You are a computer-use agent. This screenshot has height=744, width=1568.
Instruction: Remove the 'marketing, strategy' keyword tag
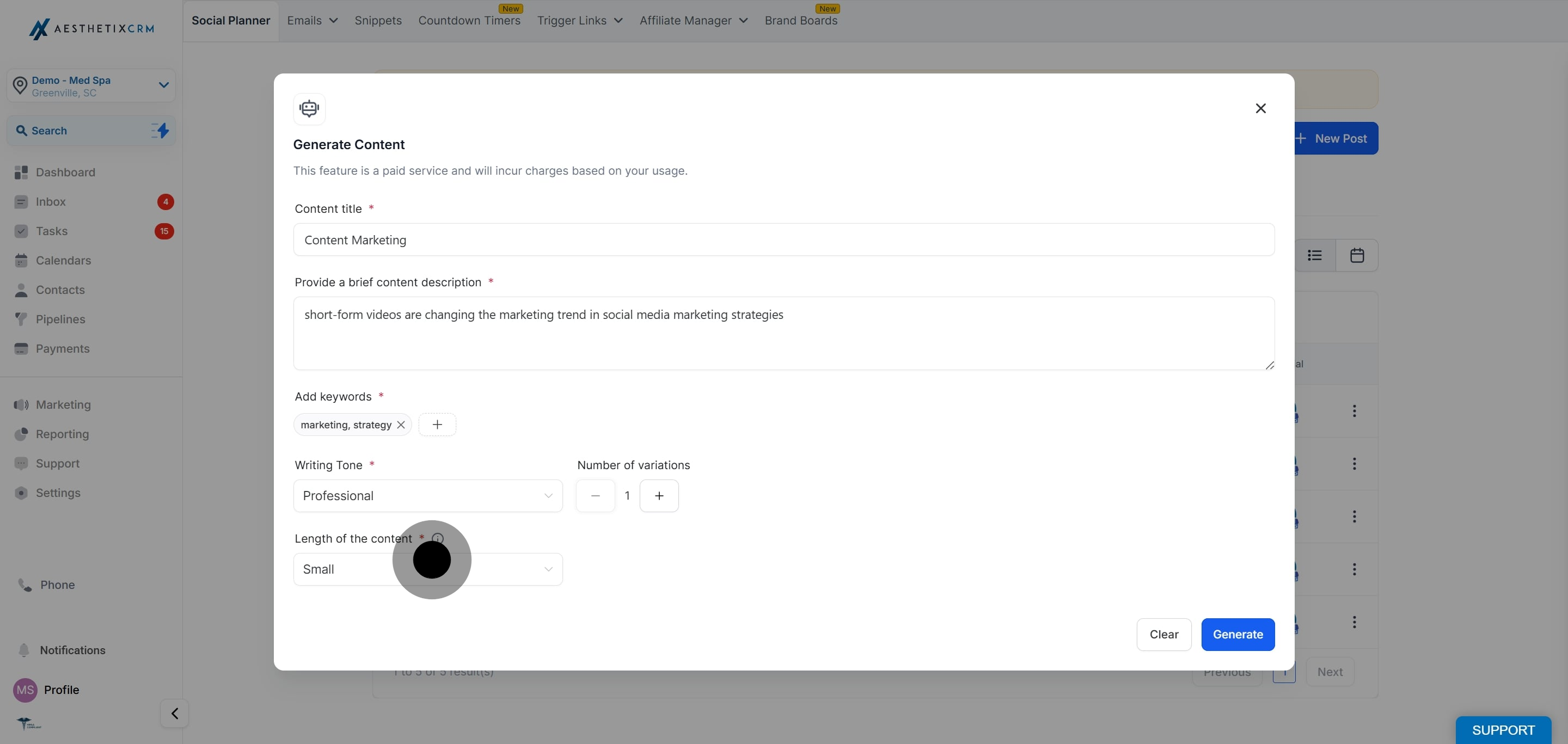(401, 425)
